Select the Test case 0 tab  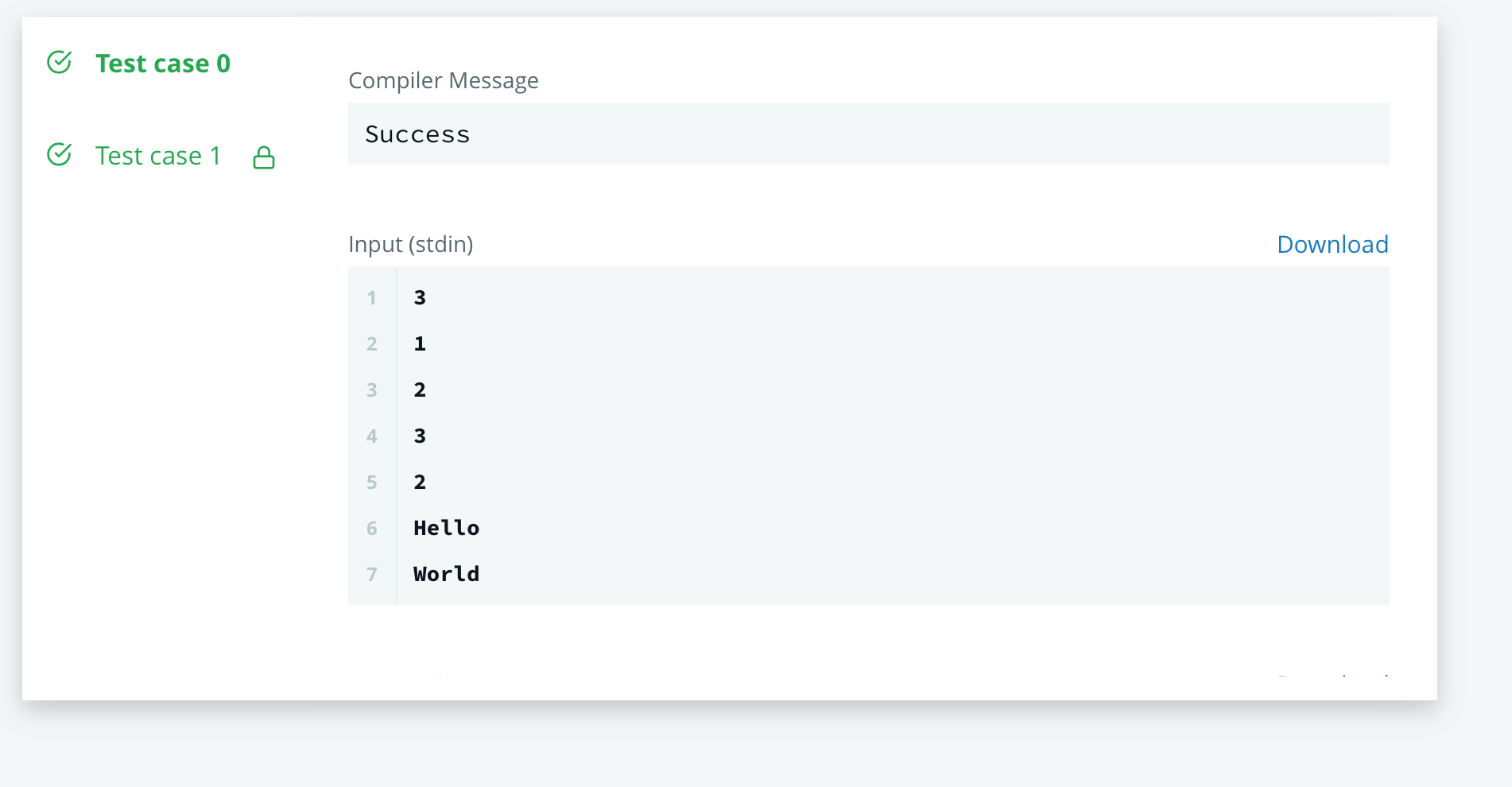(x=162, y=63)
